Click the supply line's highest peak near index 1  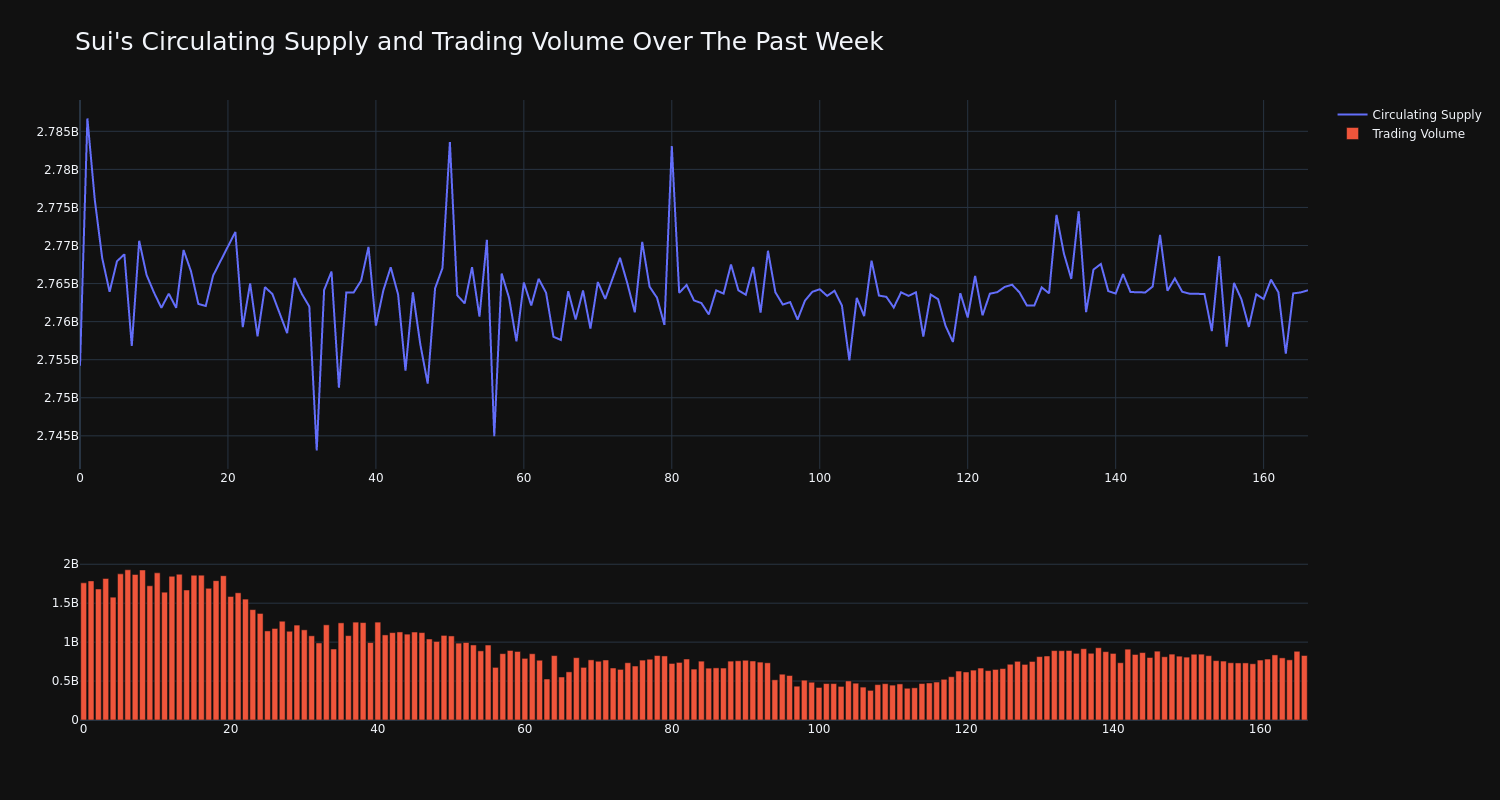[87, 119]
